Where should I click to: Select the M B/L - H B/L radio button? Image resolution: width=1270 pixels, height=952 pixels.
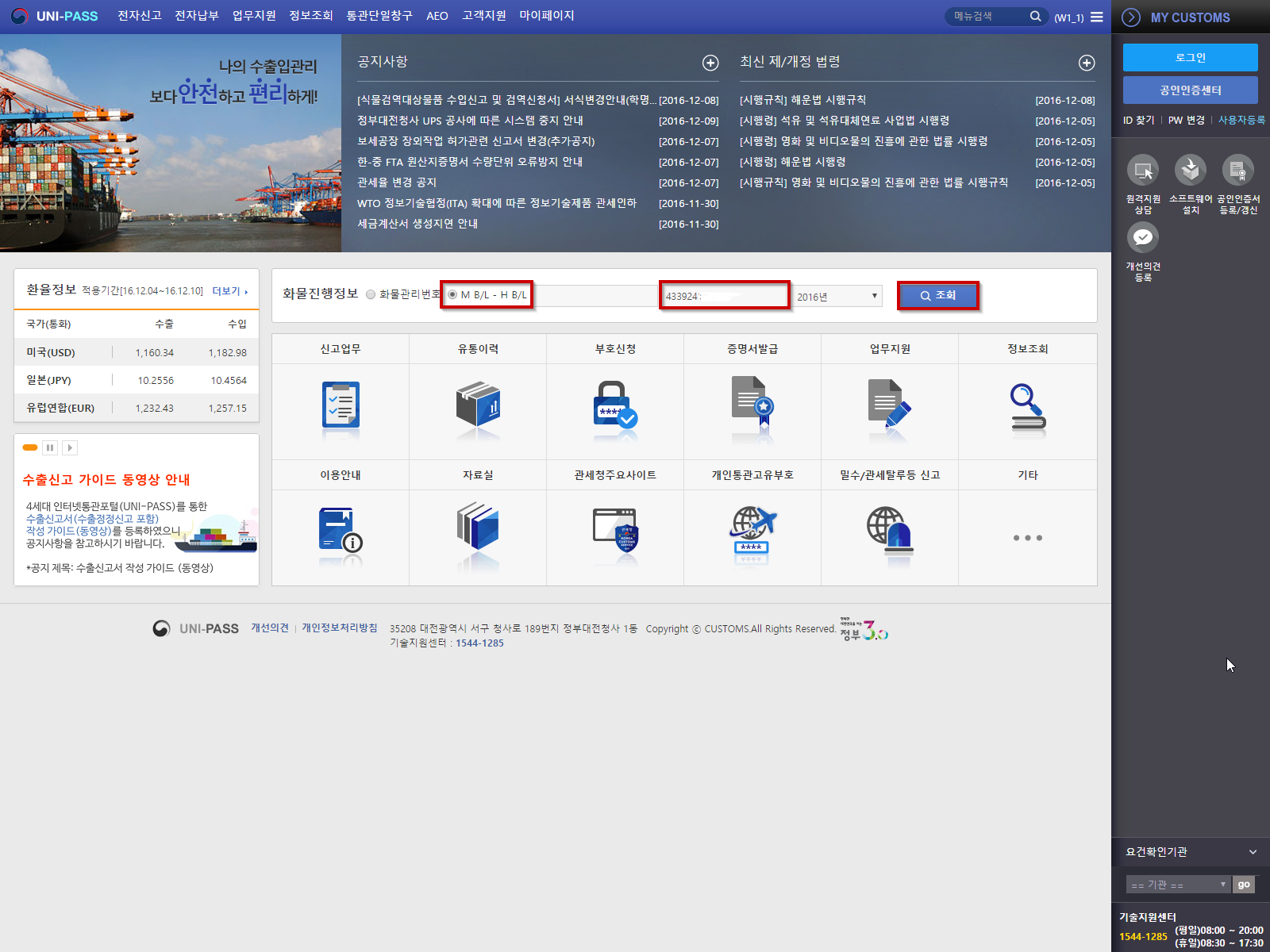coord(452,295)
